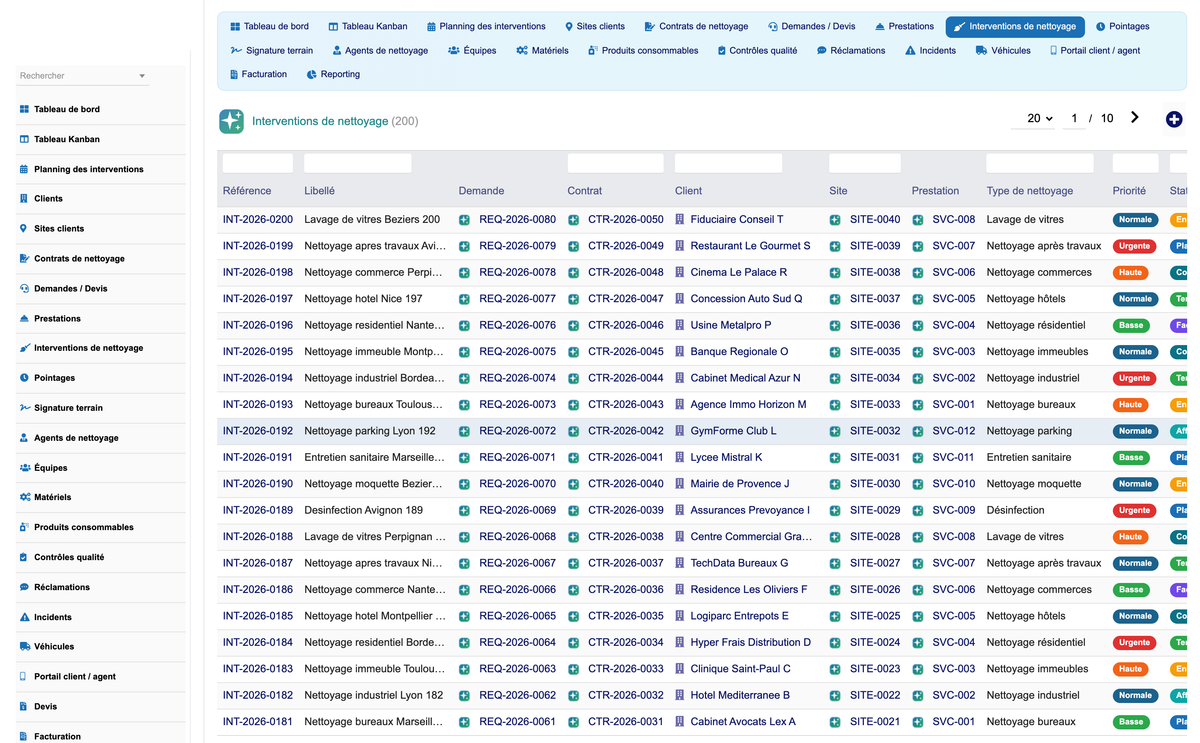Click the Basse badge in row INT-2026-0196
The image size is (1200, 743).
(1131, 325)
